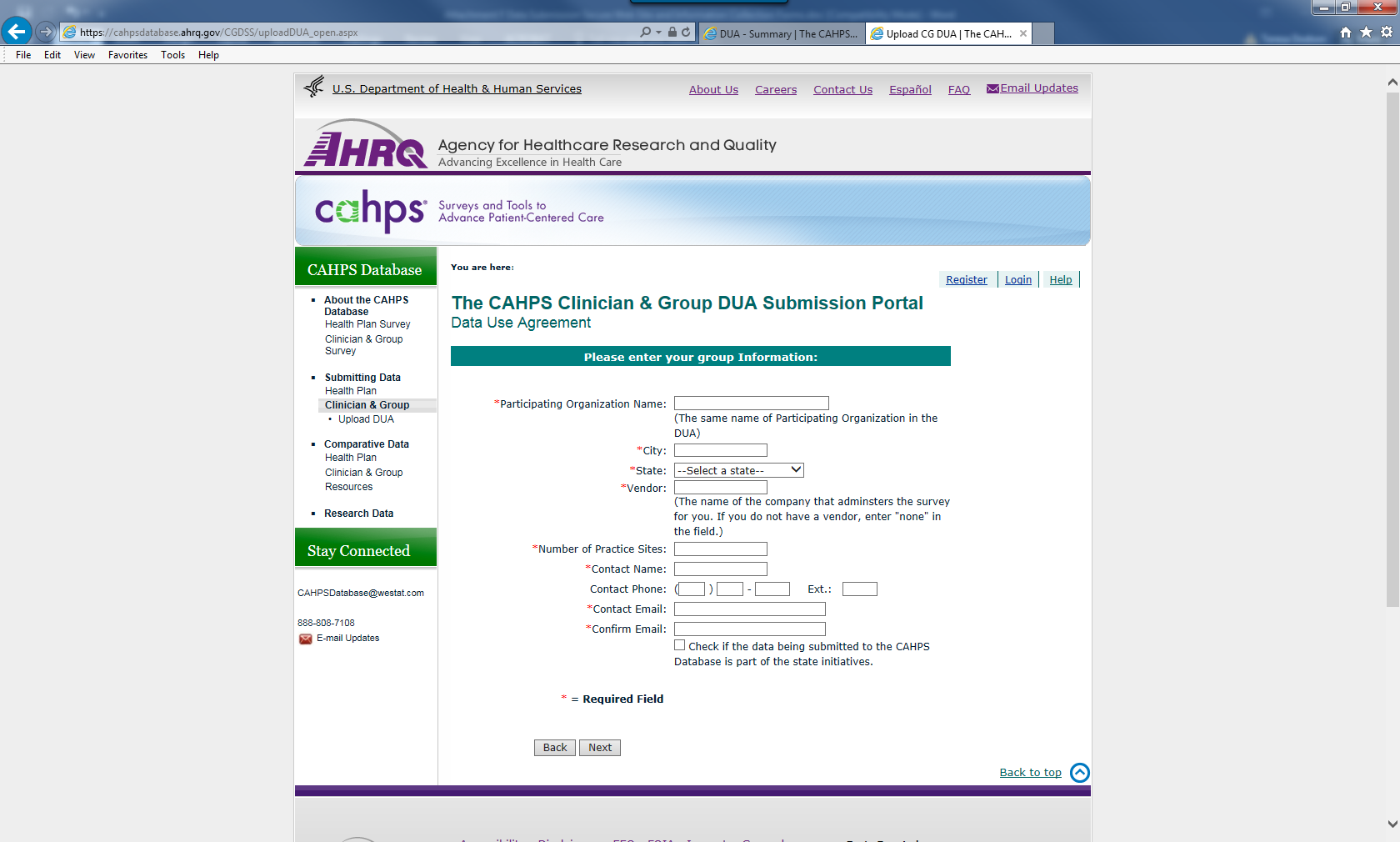The image size is (1400, 842).
Task: Open the Select a state dropdown
Action: pyautogui.click(x=739, y=470)
